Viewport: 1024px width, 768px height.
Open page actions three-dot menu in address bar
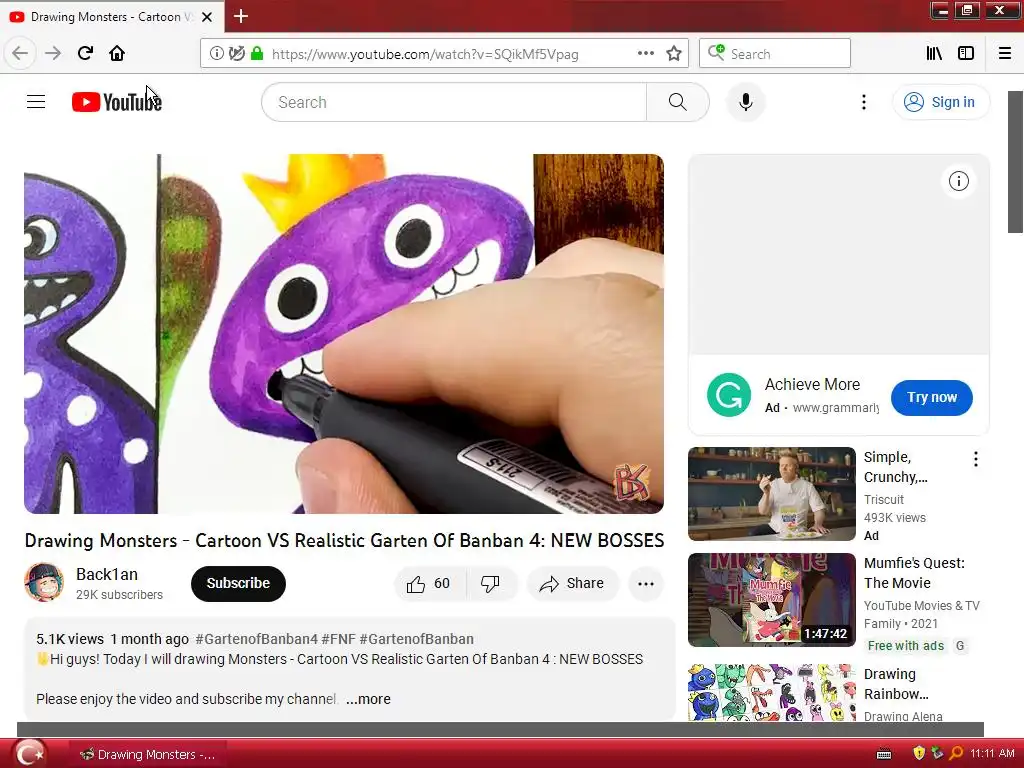tap(645, 54)
